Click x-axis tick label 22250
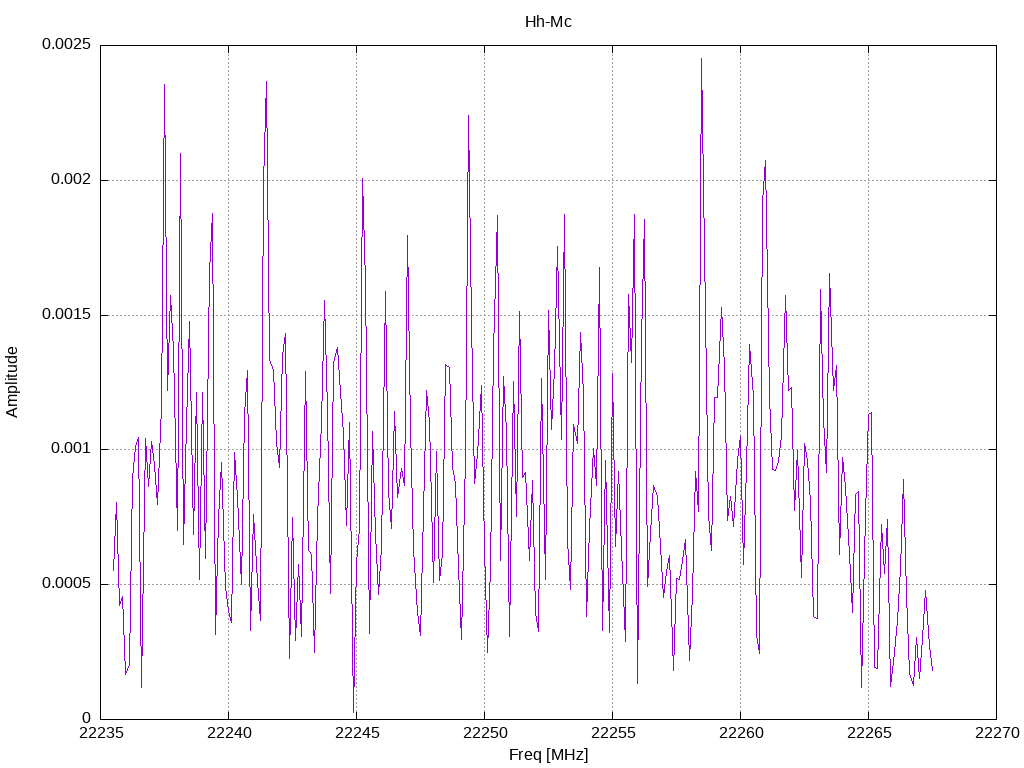 click(x=485, y=733)
